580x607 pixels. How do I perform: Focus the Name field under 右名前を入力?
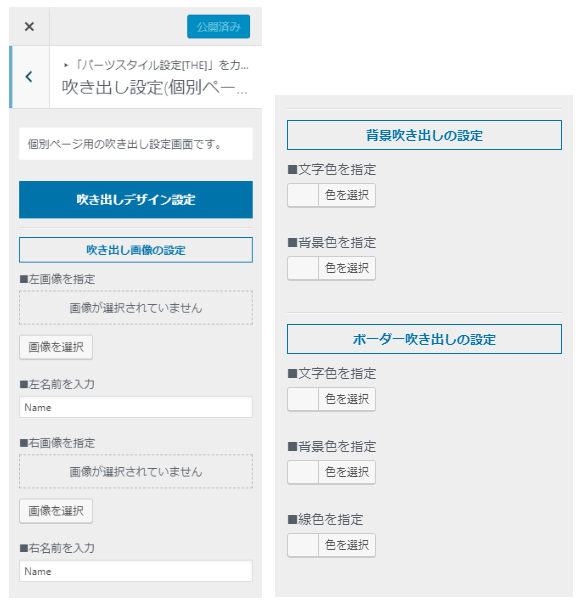pyautogui.click(x=136, y=571)
